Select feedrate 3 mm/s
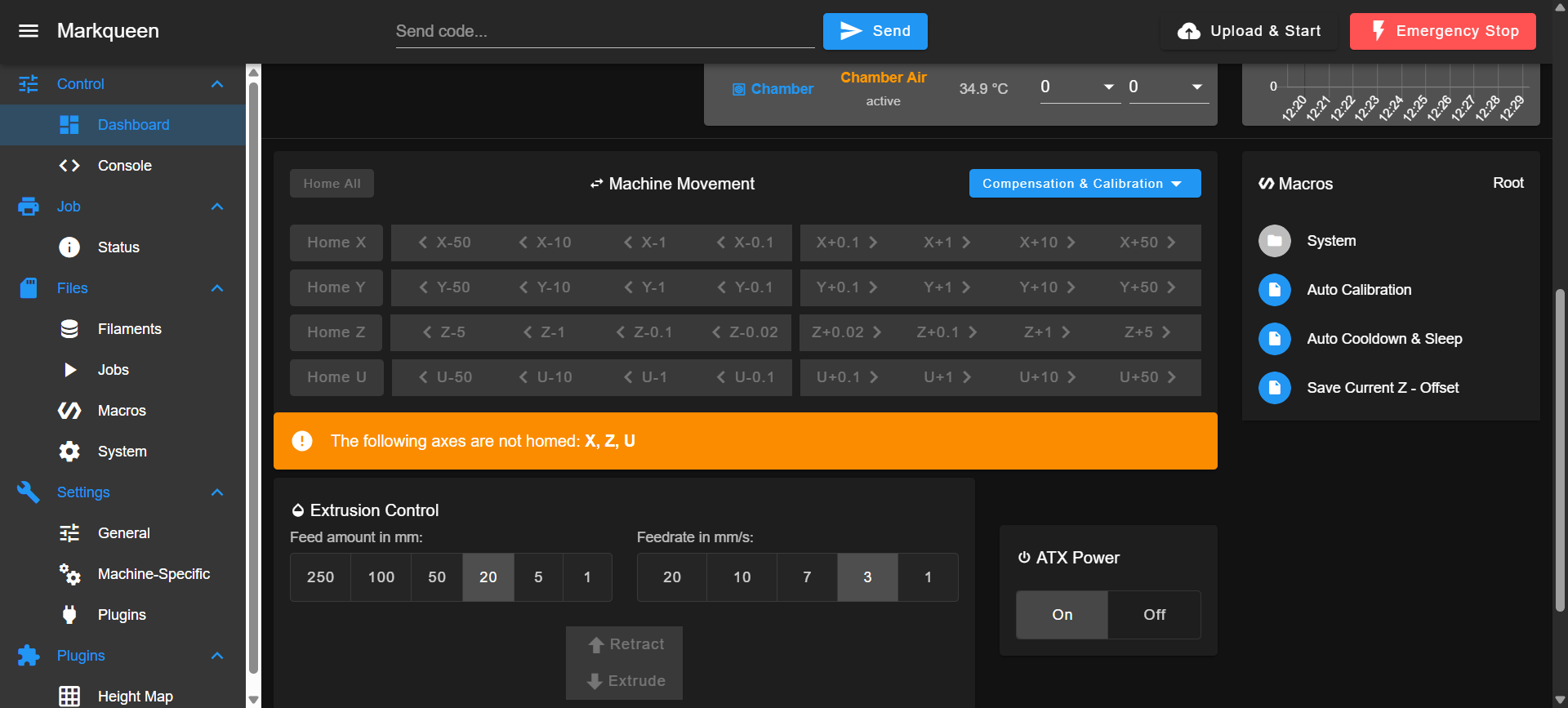Viewport: 1568px width, 708px height. click(x=867, y=577)
